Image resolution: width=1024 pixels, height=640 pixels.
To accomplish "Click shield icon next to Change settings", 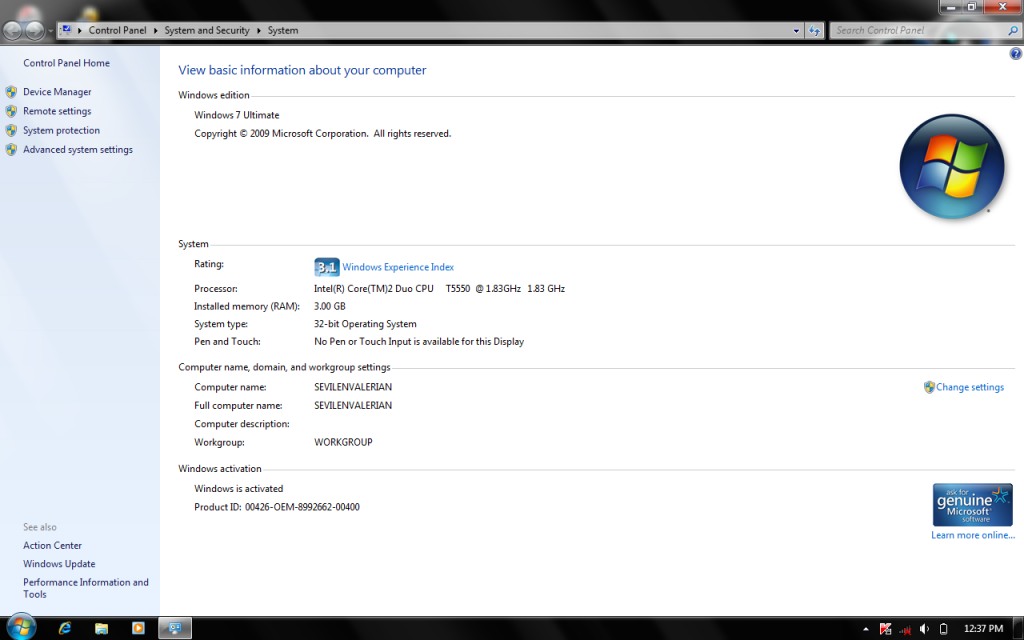I will tap(929, 387).
